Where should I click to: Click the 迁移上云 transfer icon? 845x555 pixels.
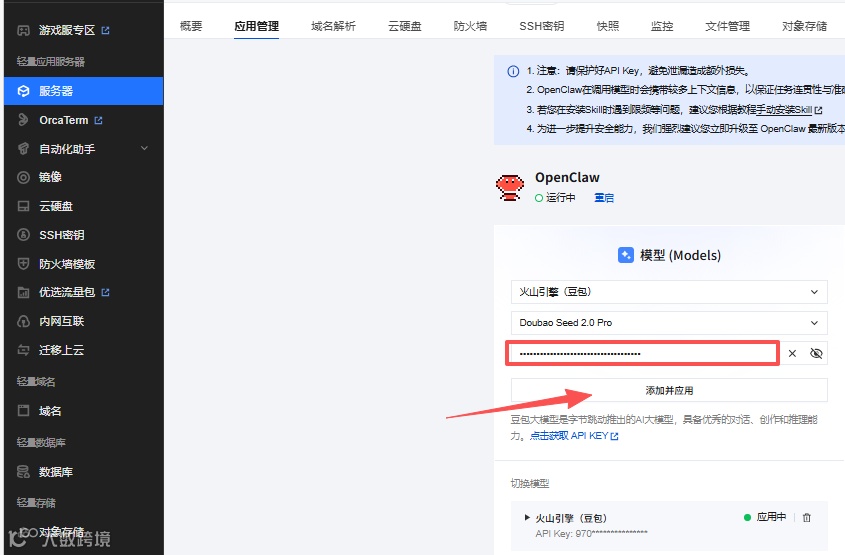(23, 350)
